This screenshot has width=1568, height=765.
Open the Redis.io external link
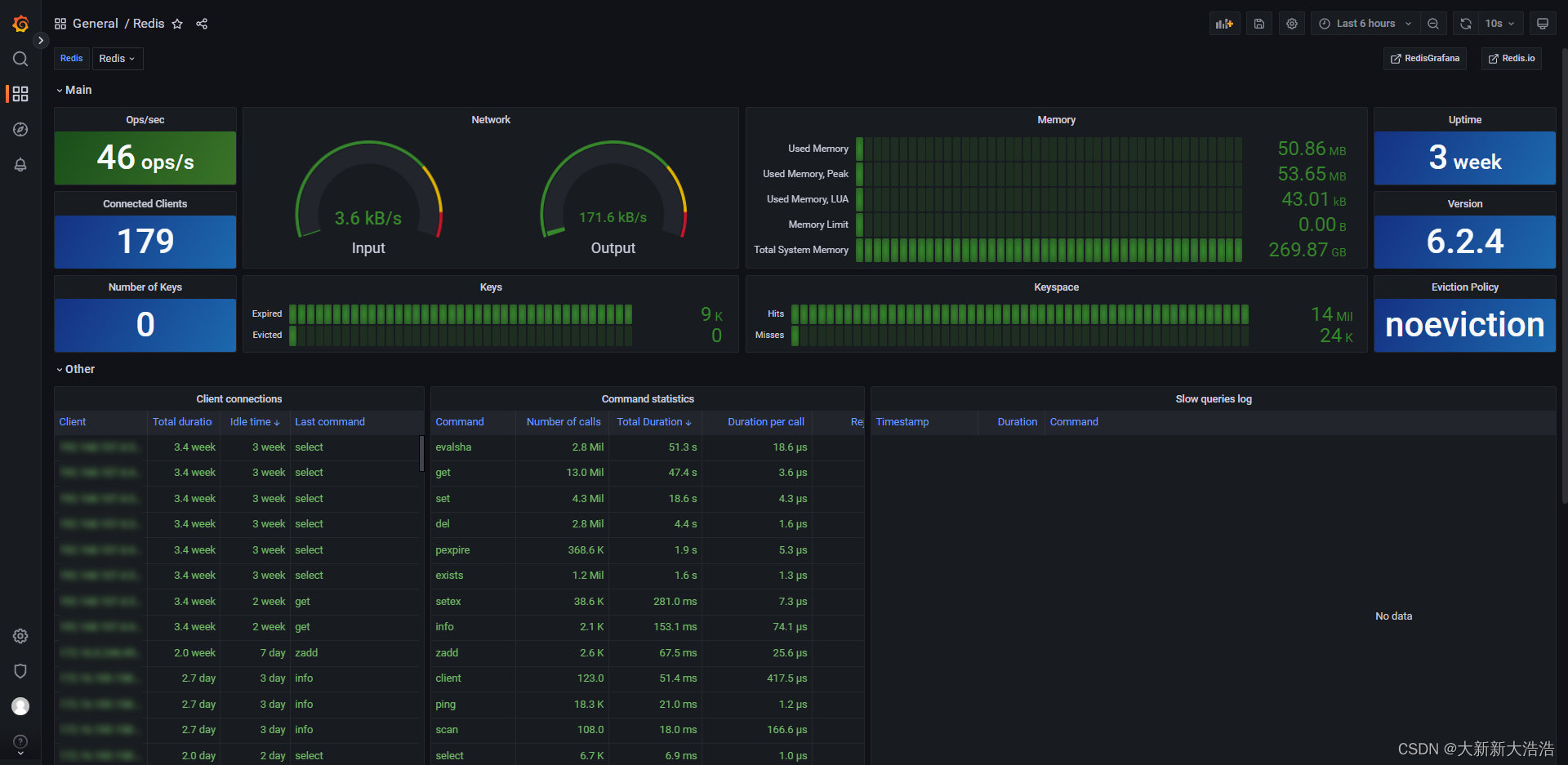[x=1512, y=59]
